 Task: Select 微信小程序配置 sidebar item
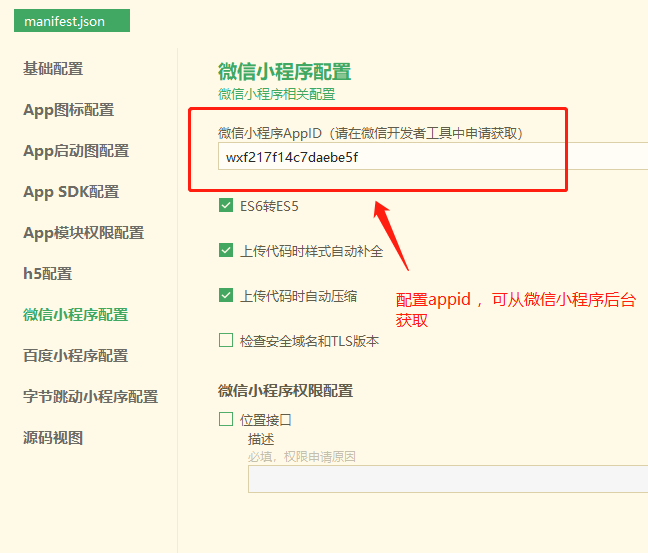[76, 315]
